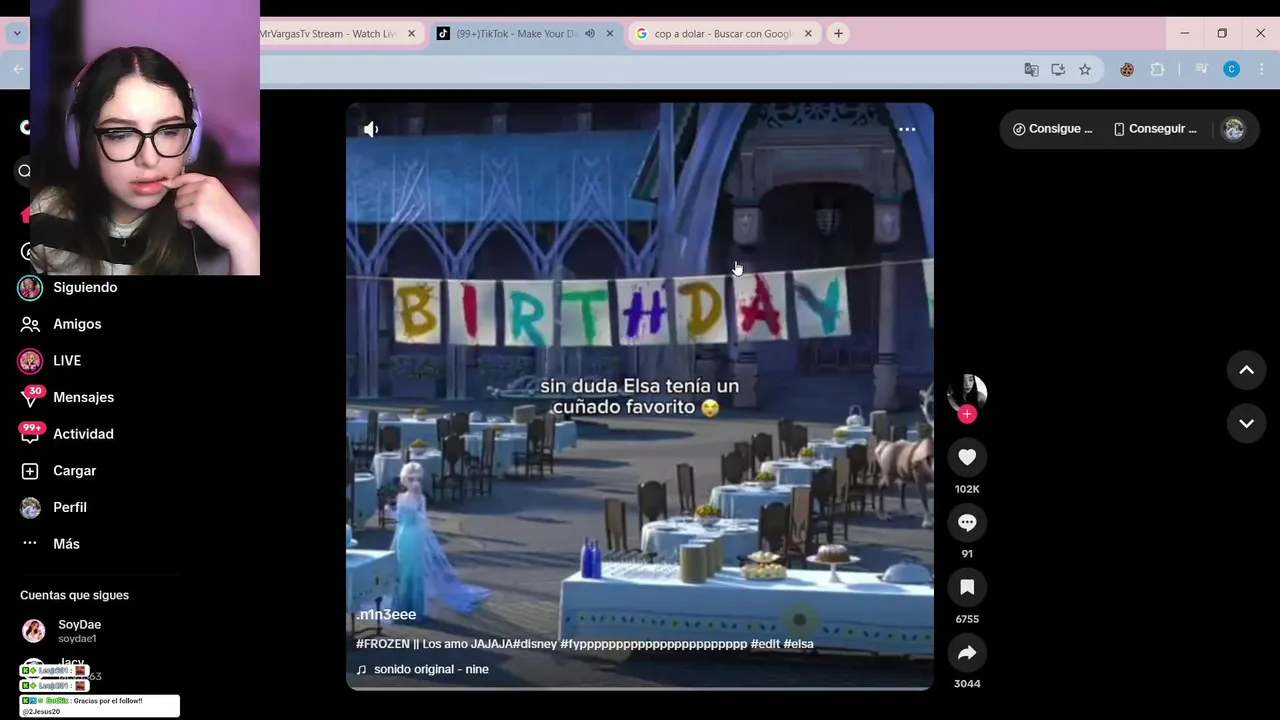The height and width of the screenshot is (720, 1280).
Task: Click the #elsa hashtag in the caption
Action: tap(798, 644)
